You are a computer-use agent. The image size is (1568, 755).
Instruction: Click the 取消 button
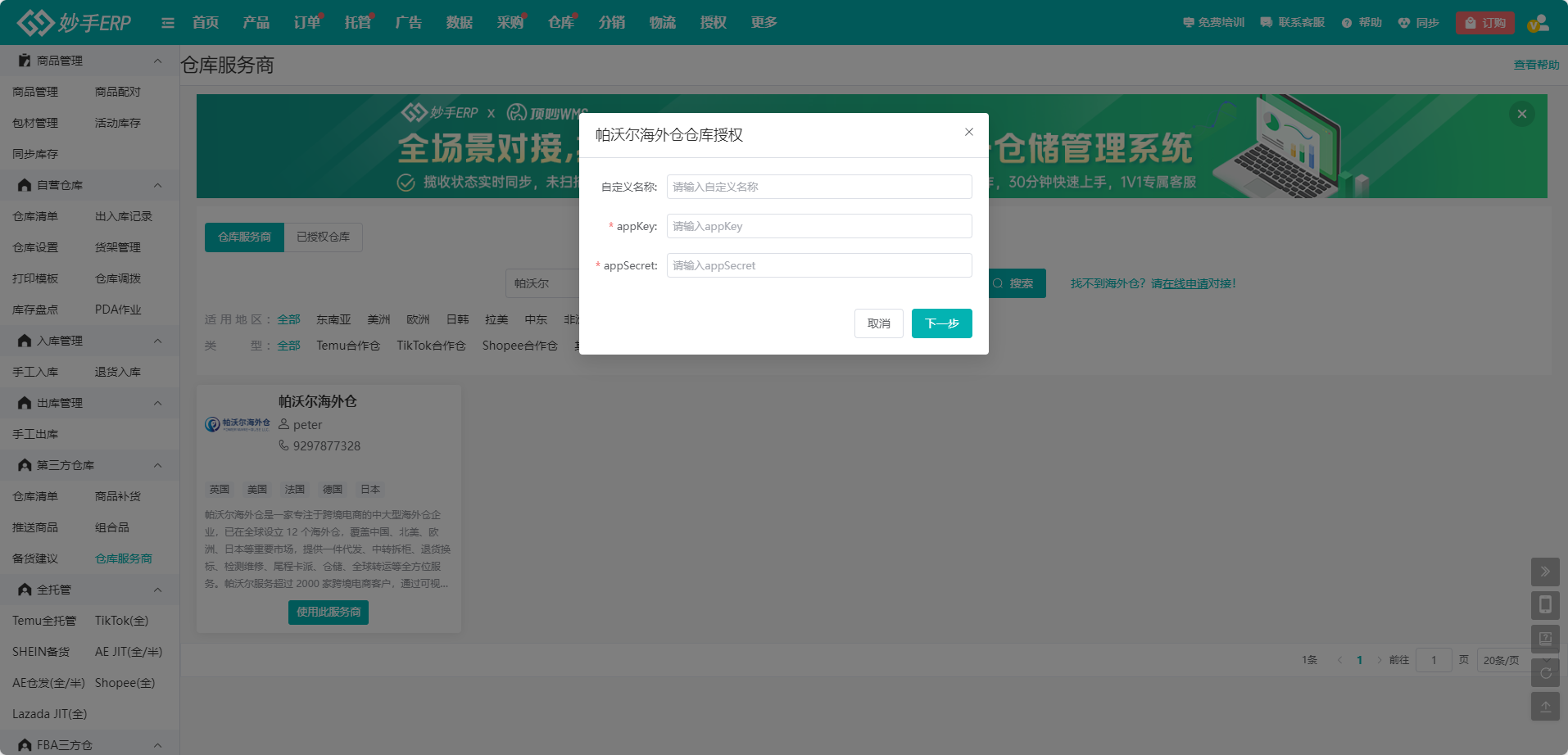click(x=878, y=323)
